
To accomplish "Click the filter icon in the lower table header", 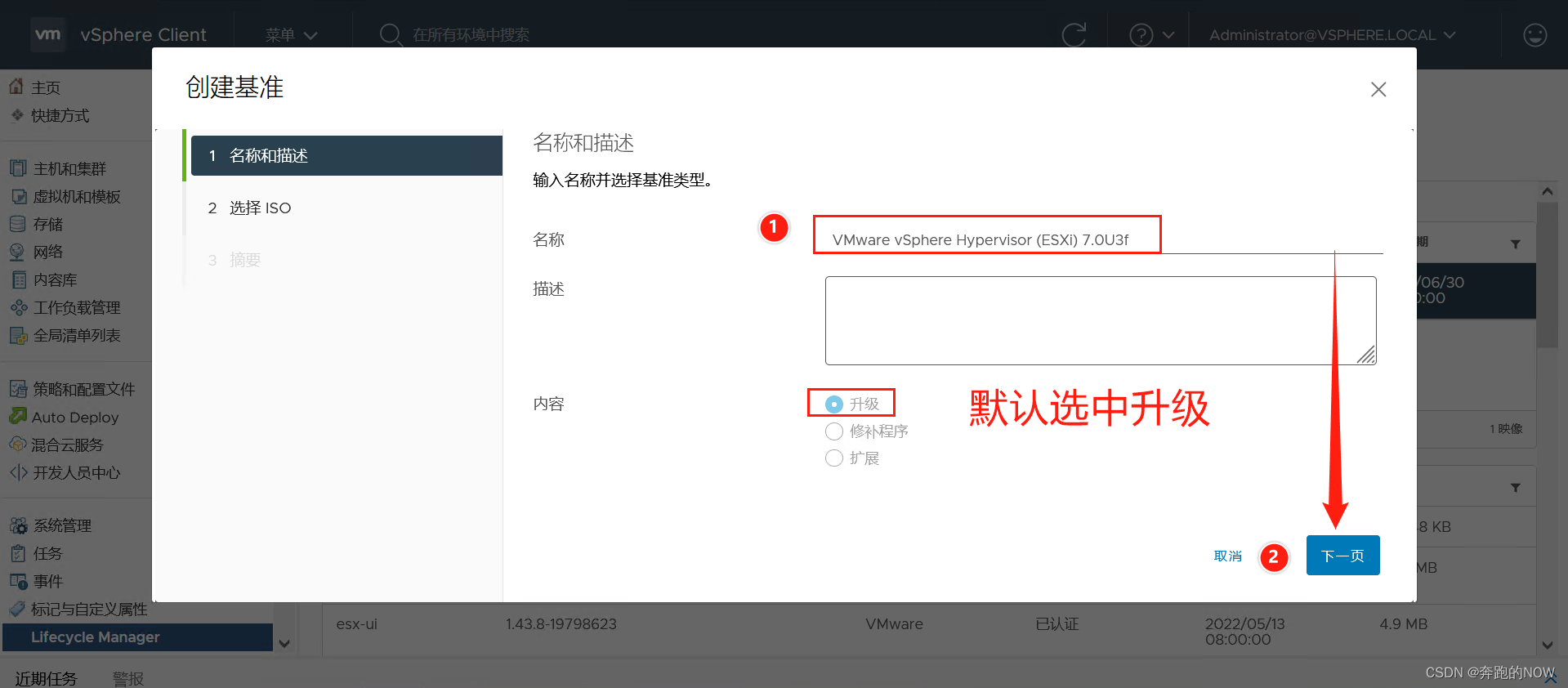I will (x=1515, y=487).
